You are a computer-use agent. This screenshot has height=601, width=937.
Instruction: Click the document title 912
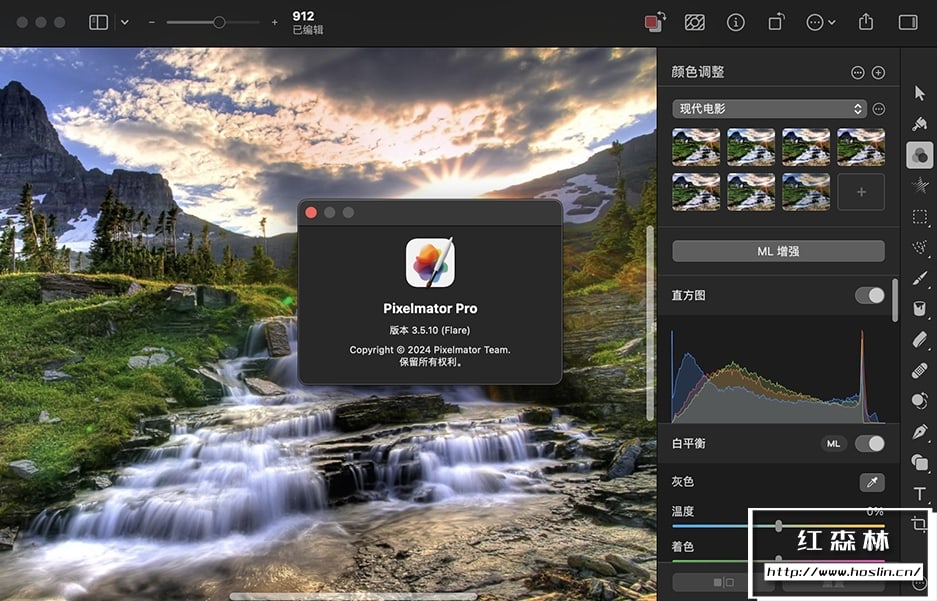303,16
